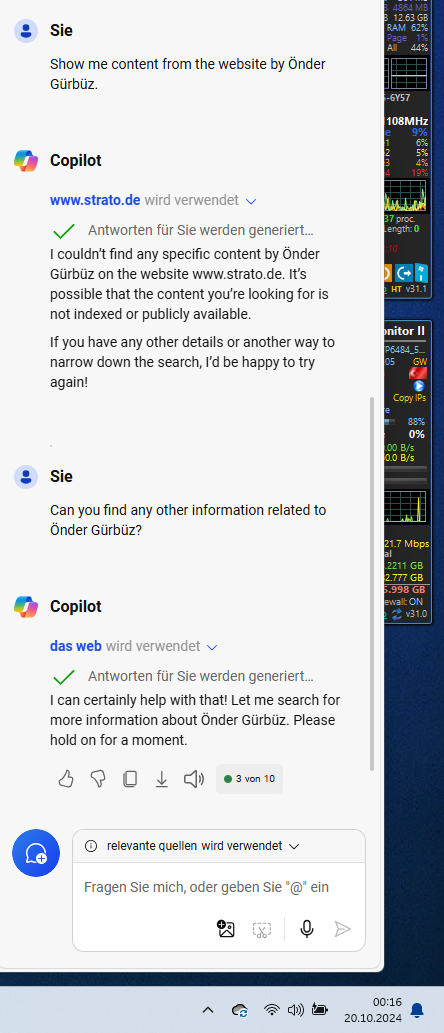Send the message with arrow icon
The width and height of the screenshot is (444, 1033).
pos(343,929)
